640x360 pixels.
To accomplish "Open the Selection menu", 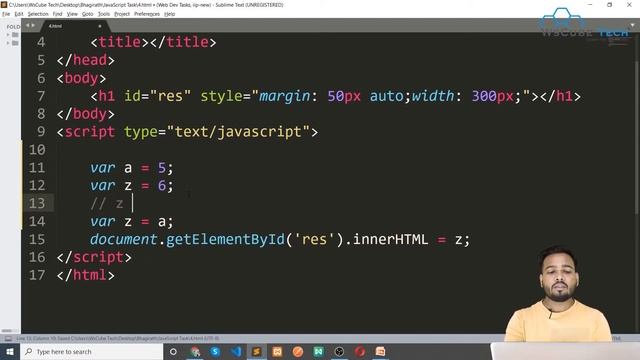I will (38, 14).
